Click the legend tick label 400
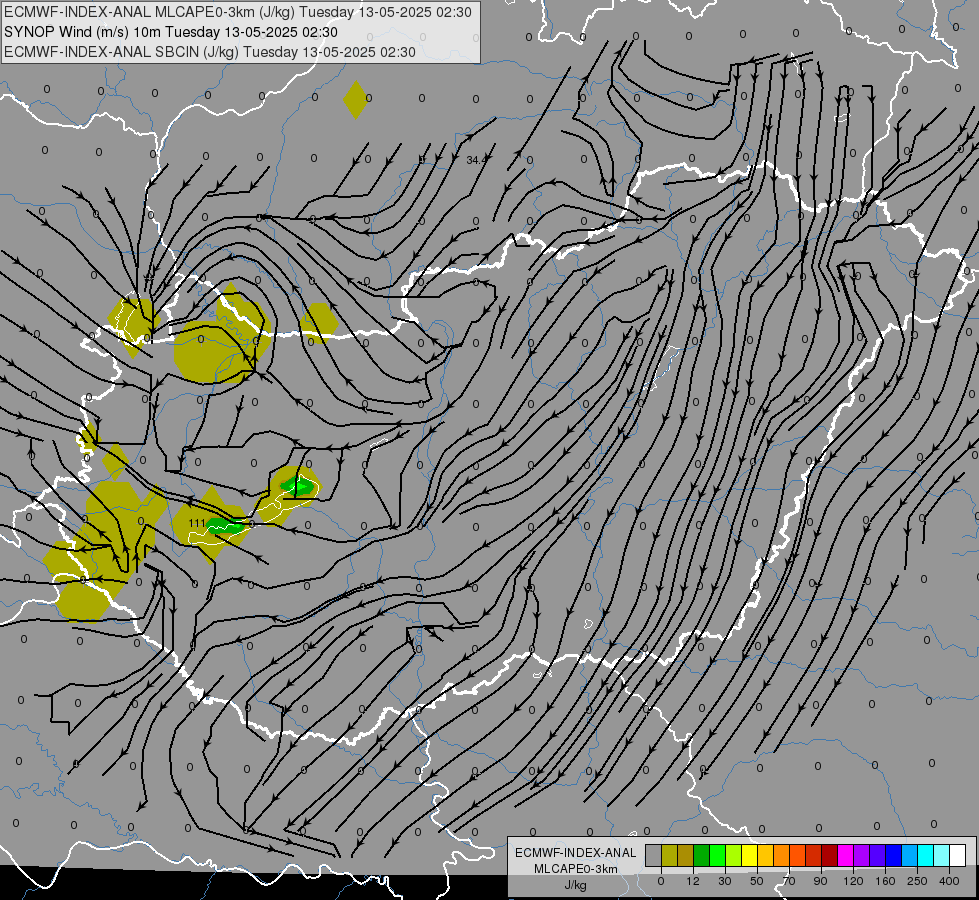979x900 pixels. coord(949,881)
